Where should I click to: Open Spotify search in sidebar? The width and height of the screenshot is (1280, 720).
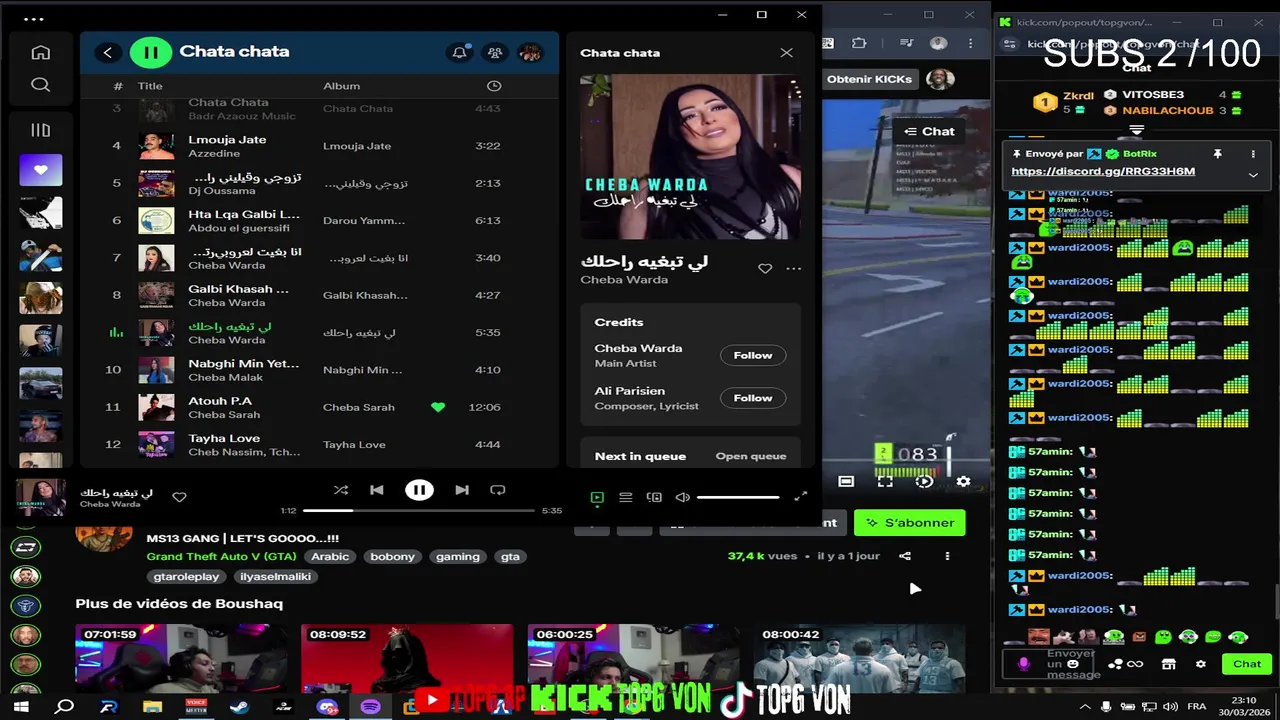(x=41, y=85)
